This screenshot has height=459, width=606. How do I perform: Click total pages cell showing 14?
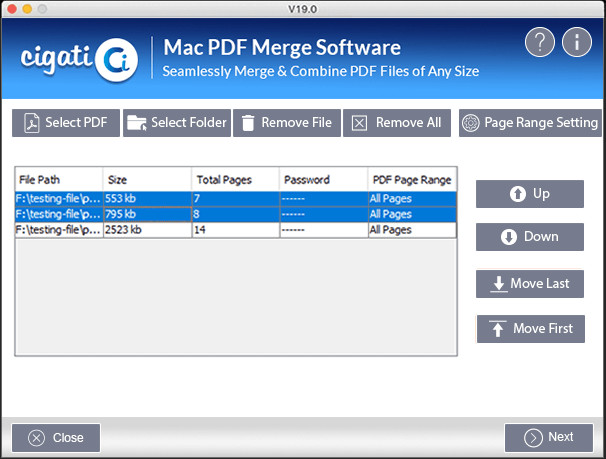235,230
